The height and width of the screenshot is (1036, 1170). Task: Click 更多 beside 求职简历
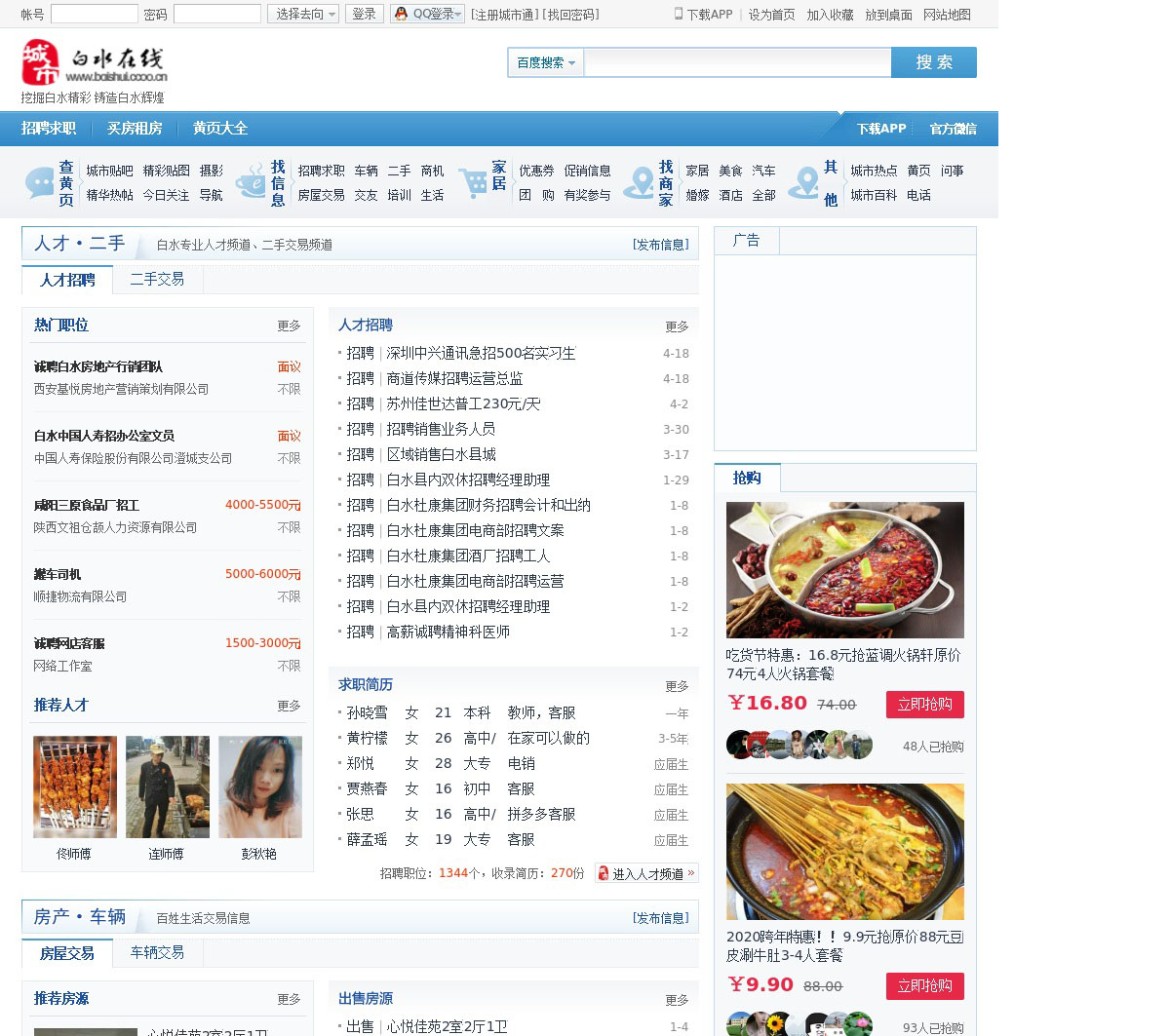coord(677,686)
